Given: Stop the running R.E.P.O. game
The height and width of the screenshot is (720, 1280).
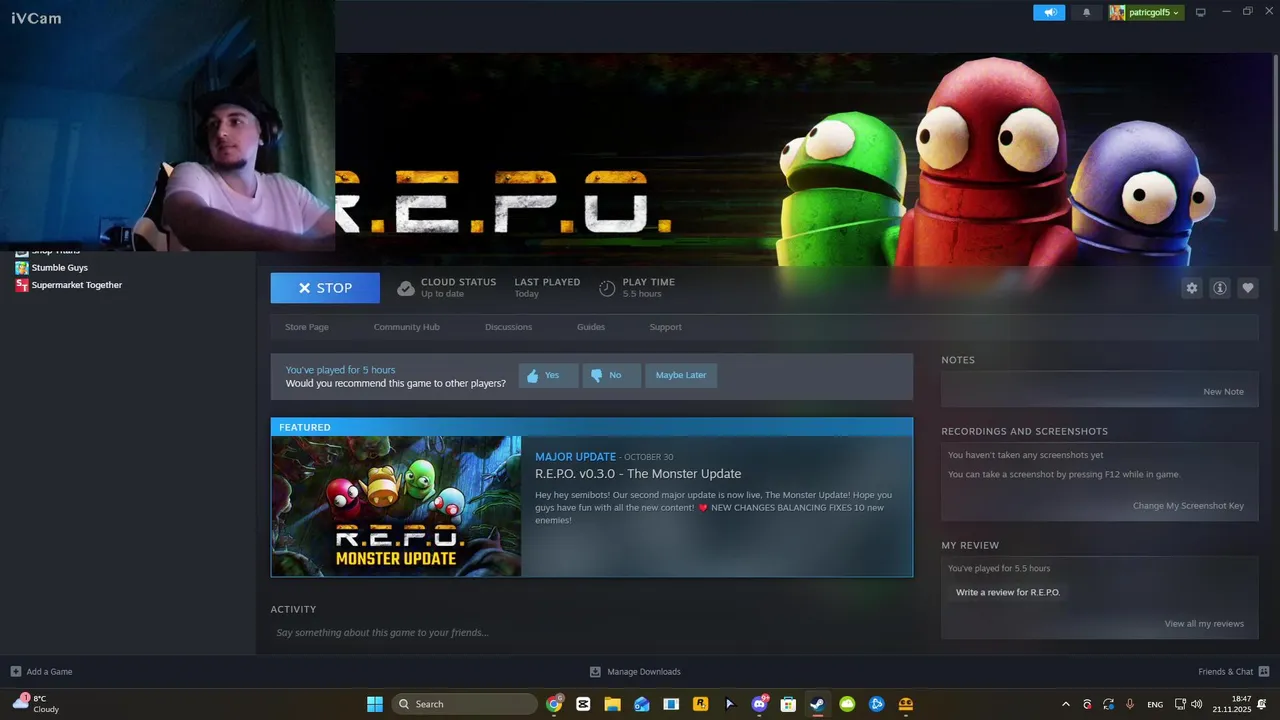Looking at the screenshot, I should (x=325, y=288).
